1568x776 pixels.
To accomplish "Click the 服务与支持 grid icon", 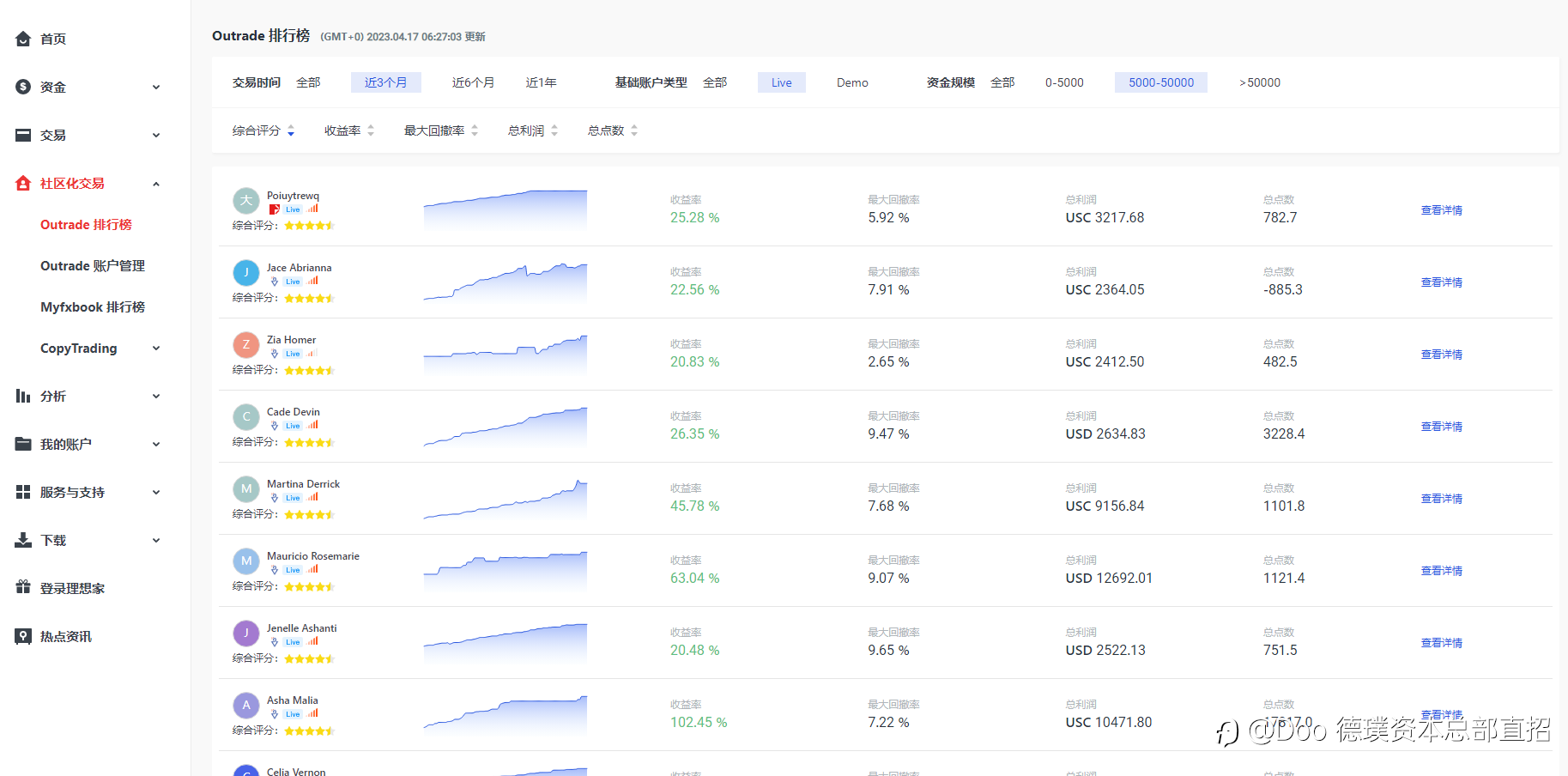I will click(x=23, y=492).
